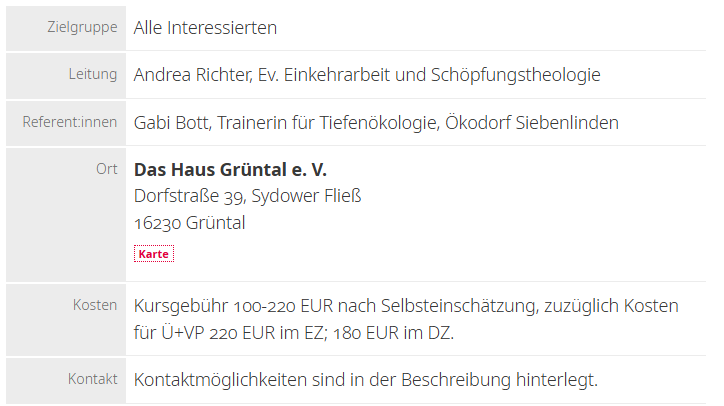This screenshot has height=406, width=724.
Task: Click the Leitung row label
Action: tap(92, 75)
